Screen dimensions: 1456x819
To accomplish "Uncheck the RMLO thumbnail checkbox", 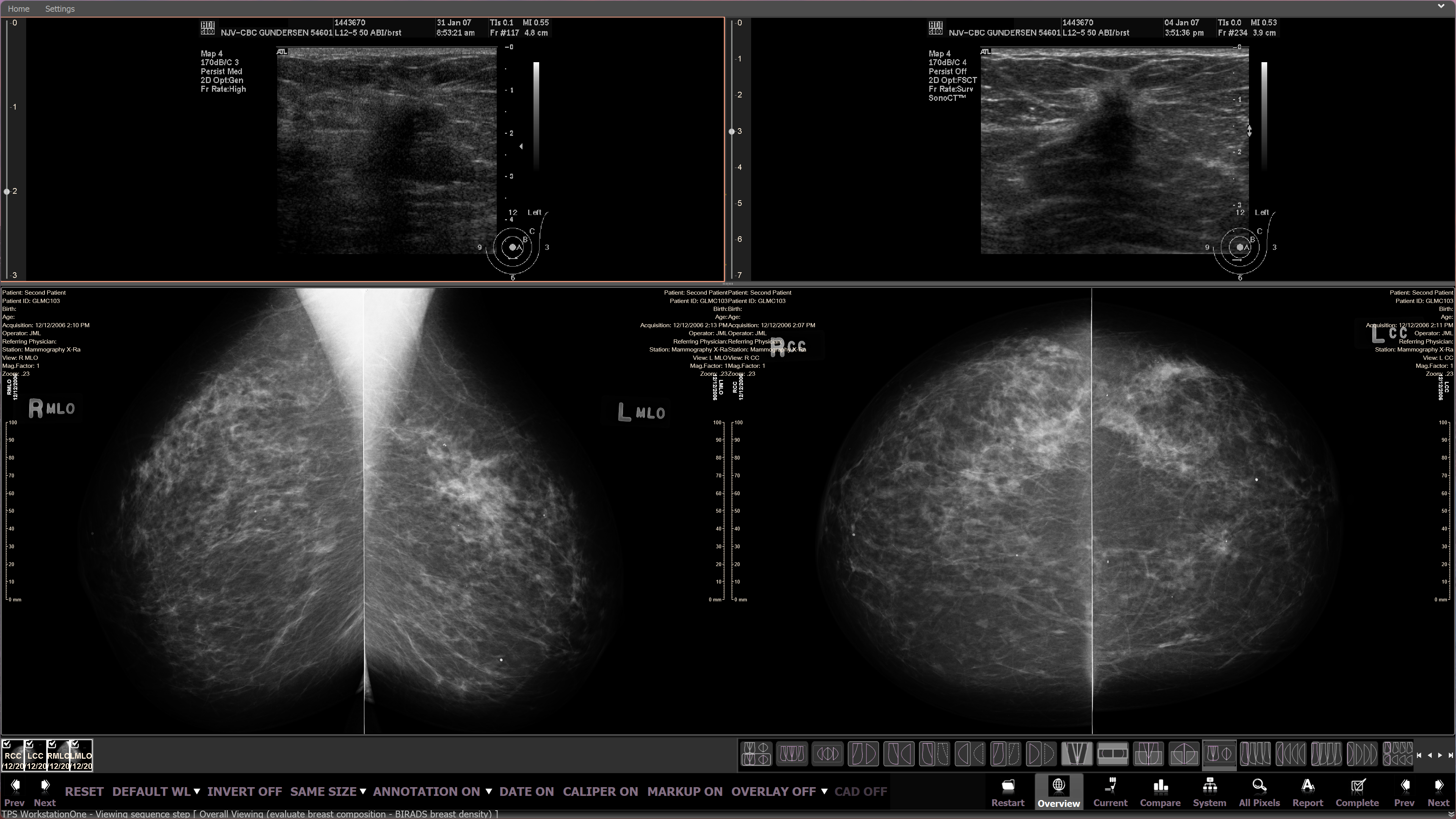I will [52, 744].
